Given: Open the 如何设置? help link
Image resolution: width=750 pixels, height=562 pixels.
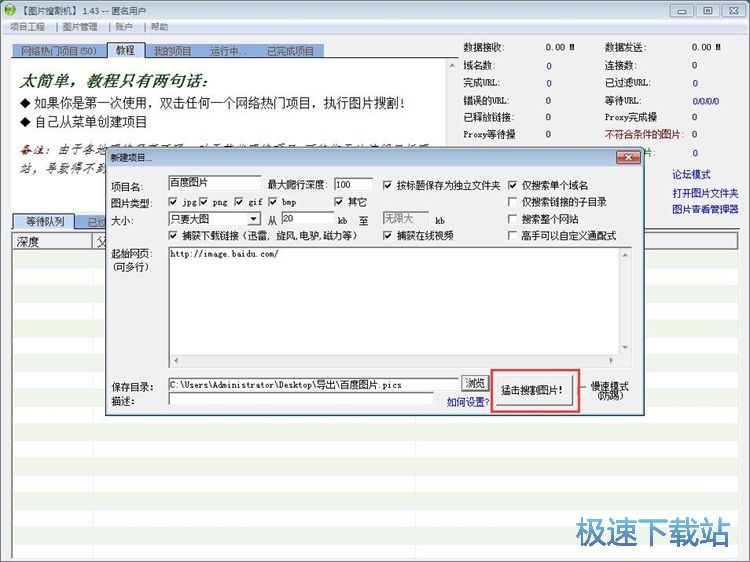Looking at the screenshot, I should (468, 402).
